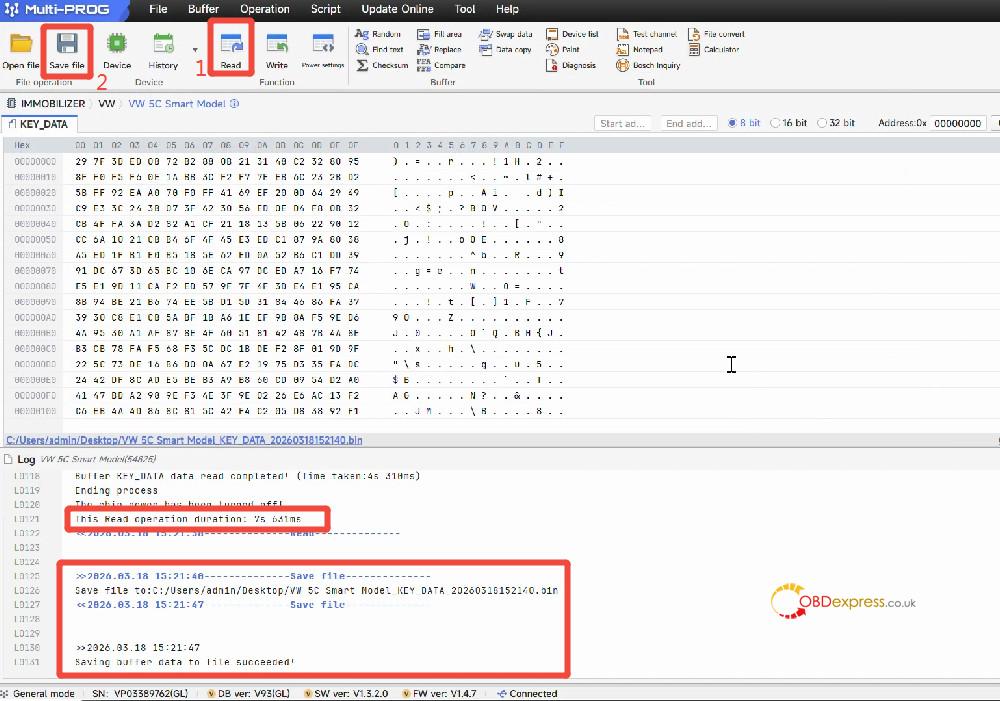Click the Compare buffer button
Screen dimensions: 1000x701
tap(441, 65)
